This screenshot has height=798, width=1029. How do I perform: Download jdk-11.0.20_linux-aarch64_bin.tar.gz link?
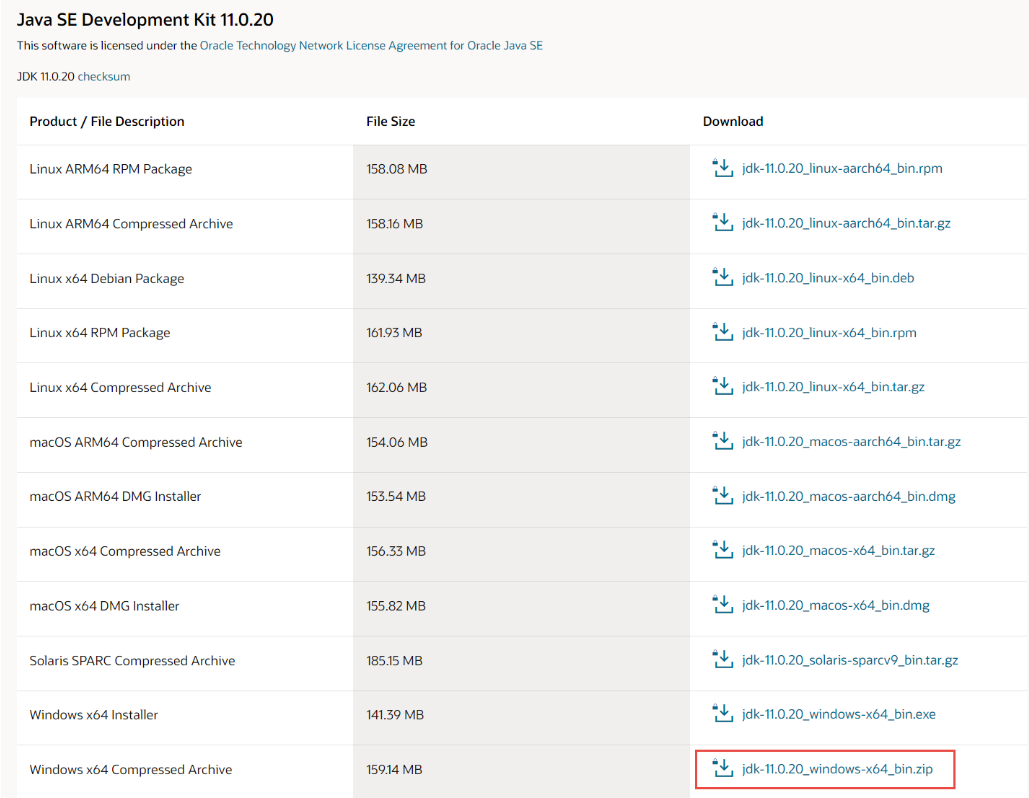[846, 223]
